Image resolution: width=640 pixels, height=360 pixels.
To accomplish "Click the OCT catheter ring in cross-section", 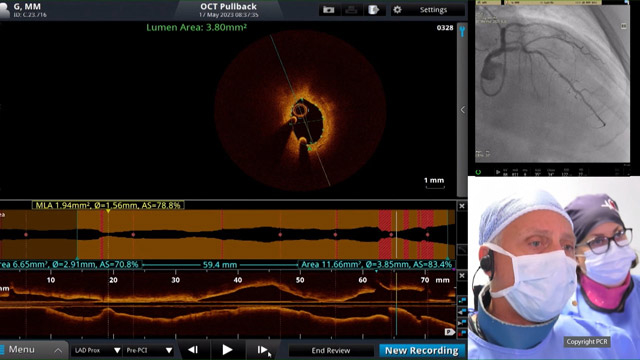I will click(x=300, y=110).
